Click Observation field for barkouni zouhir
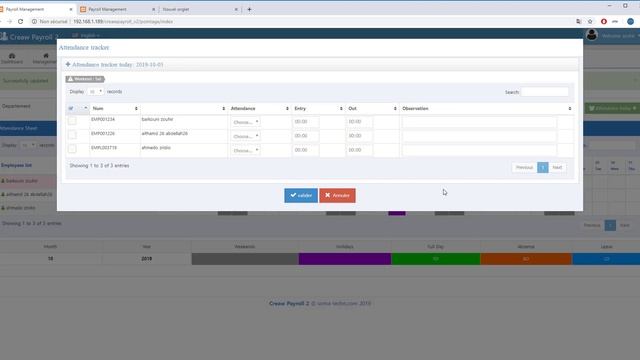The height and width of the screenshot is (360, 640). click(x=479, y=122)
